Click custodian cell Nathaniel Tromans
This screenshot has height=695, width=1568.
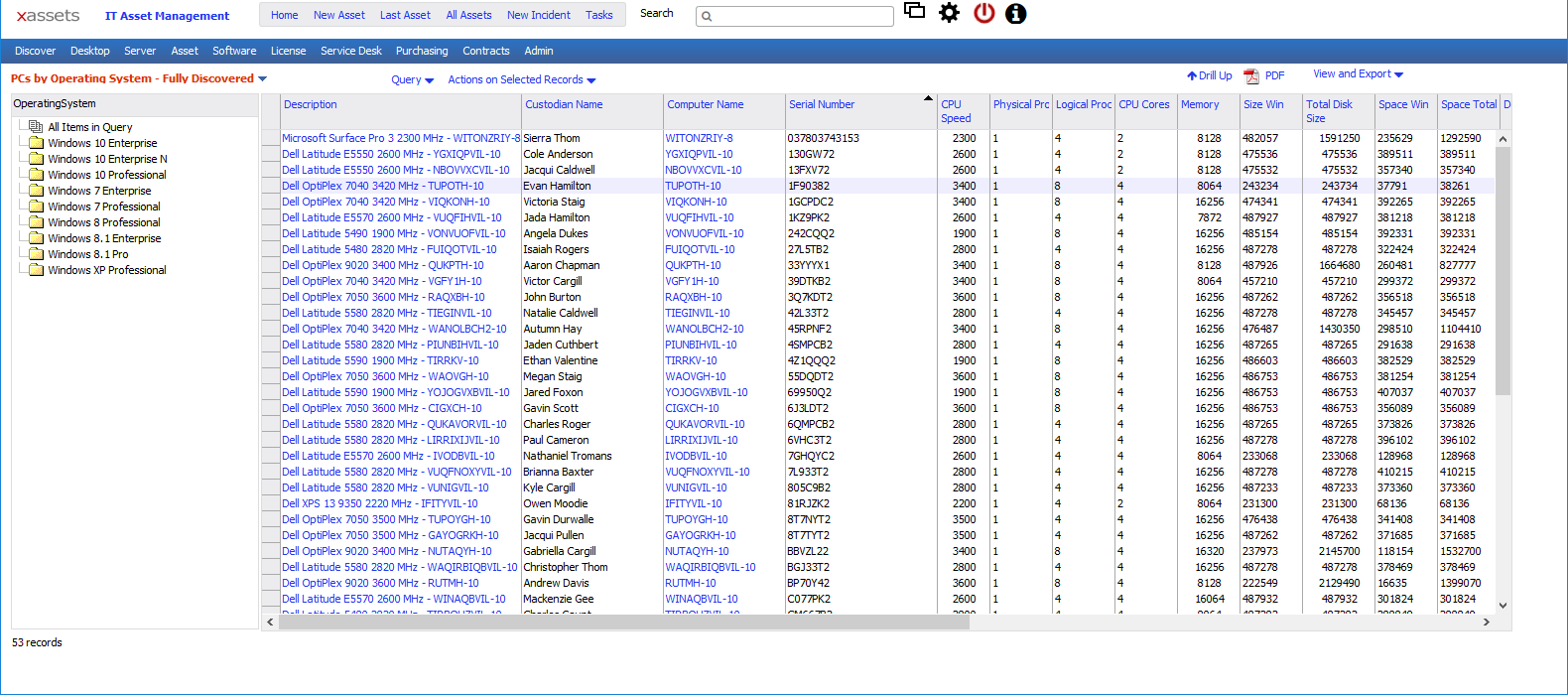point(568,456)
